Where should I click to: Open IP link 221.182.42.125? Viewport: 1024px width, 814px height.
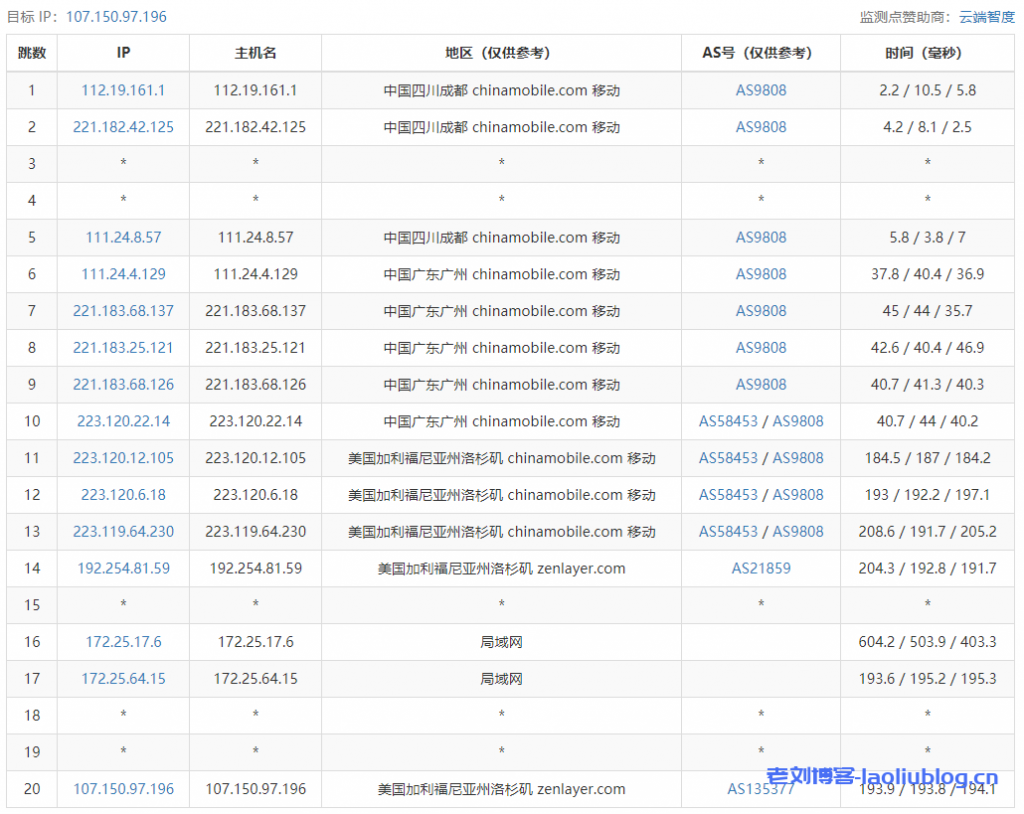click(x=123, y=127)
